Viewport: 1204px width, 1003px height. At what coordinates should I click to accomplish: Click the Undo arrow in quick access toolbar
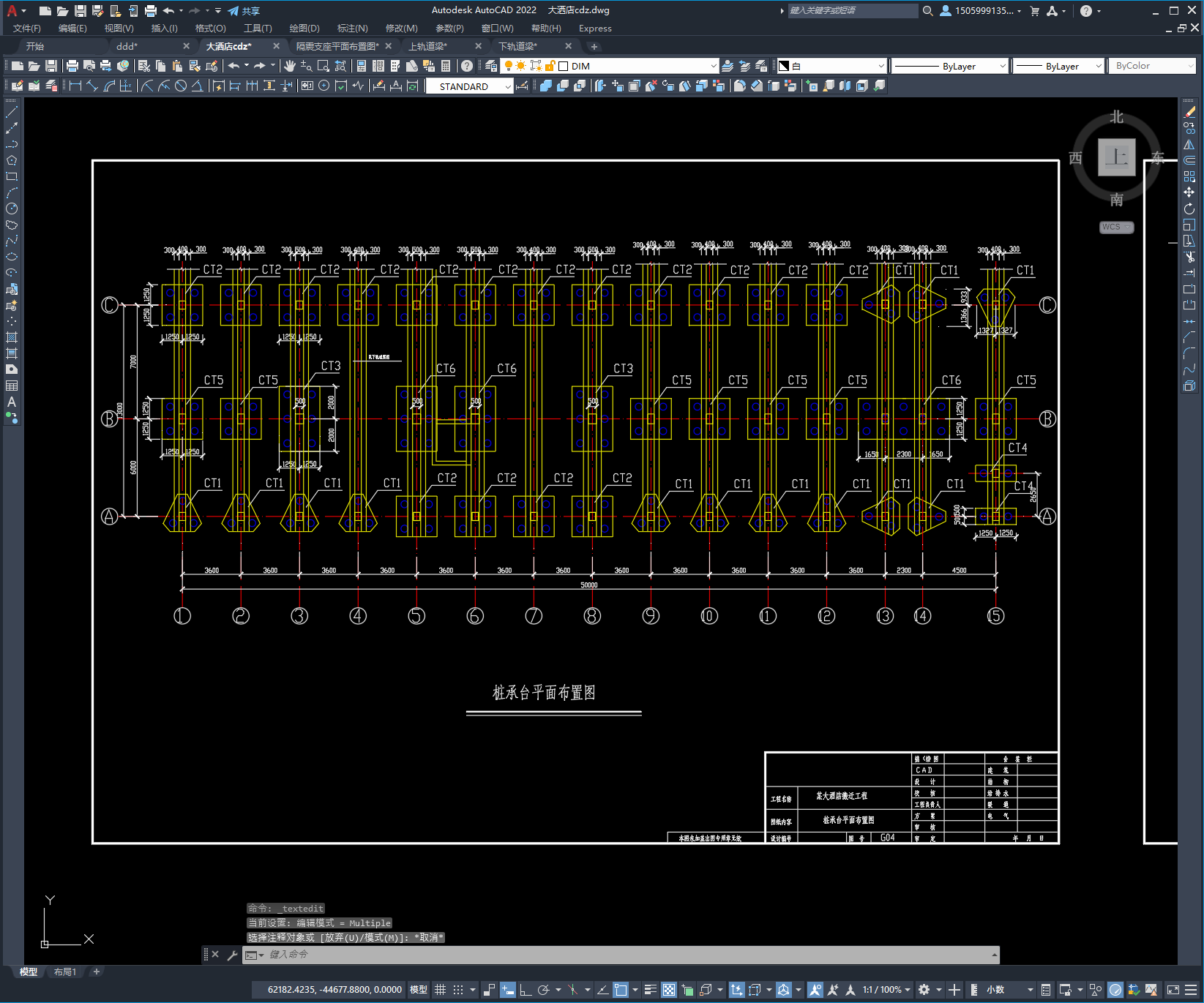click(169, 11)
